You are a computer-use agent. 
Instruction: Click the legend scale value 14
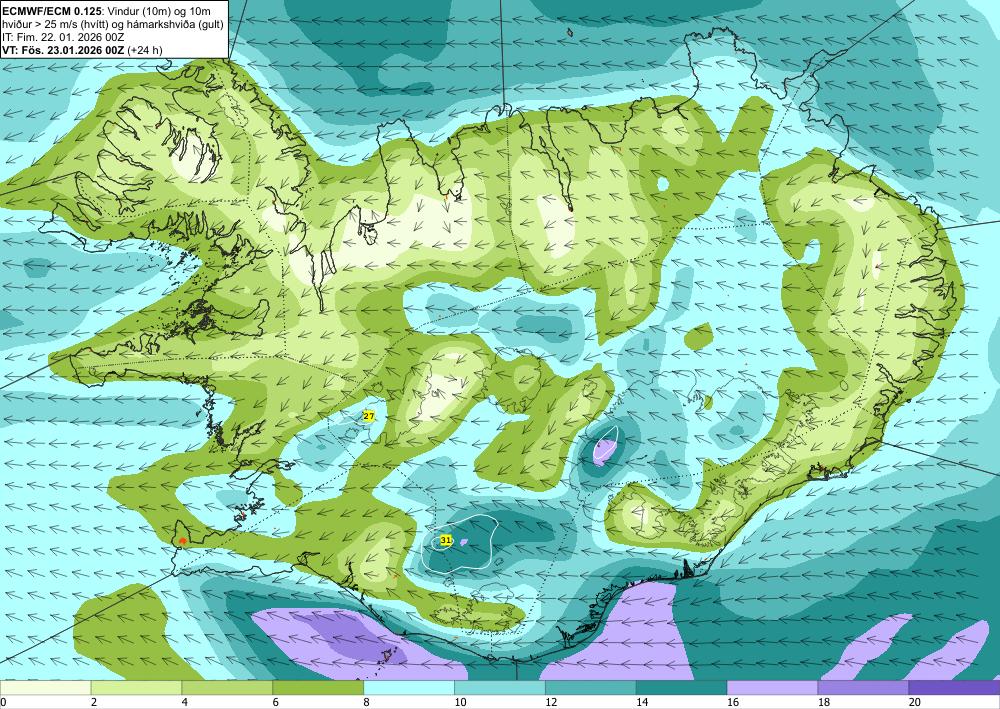(642, 702)
